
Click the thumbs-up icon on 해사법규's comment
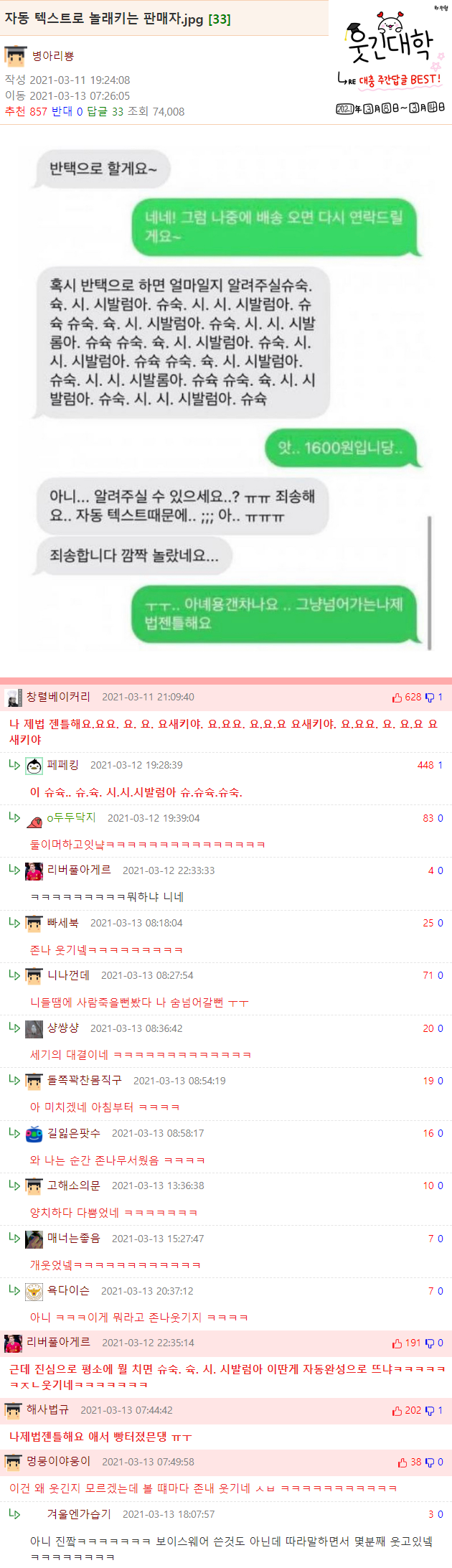[397, 1411]
